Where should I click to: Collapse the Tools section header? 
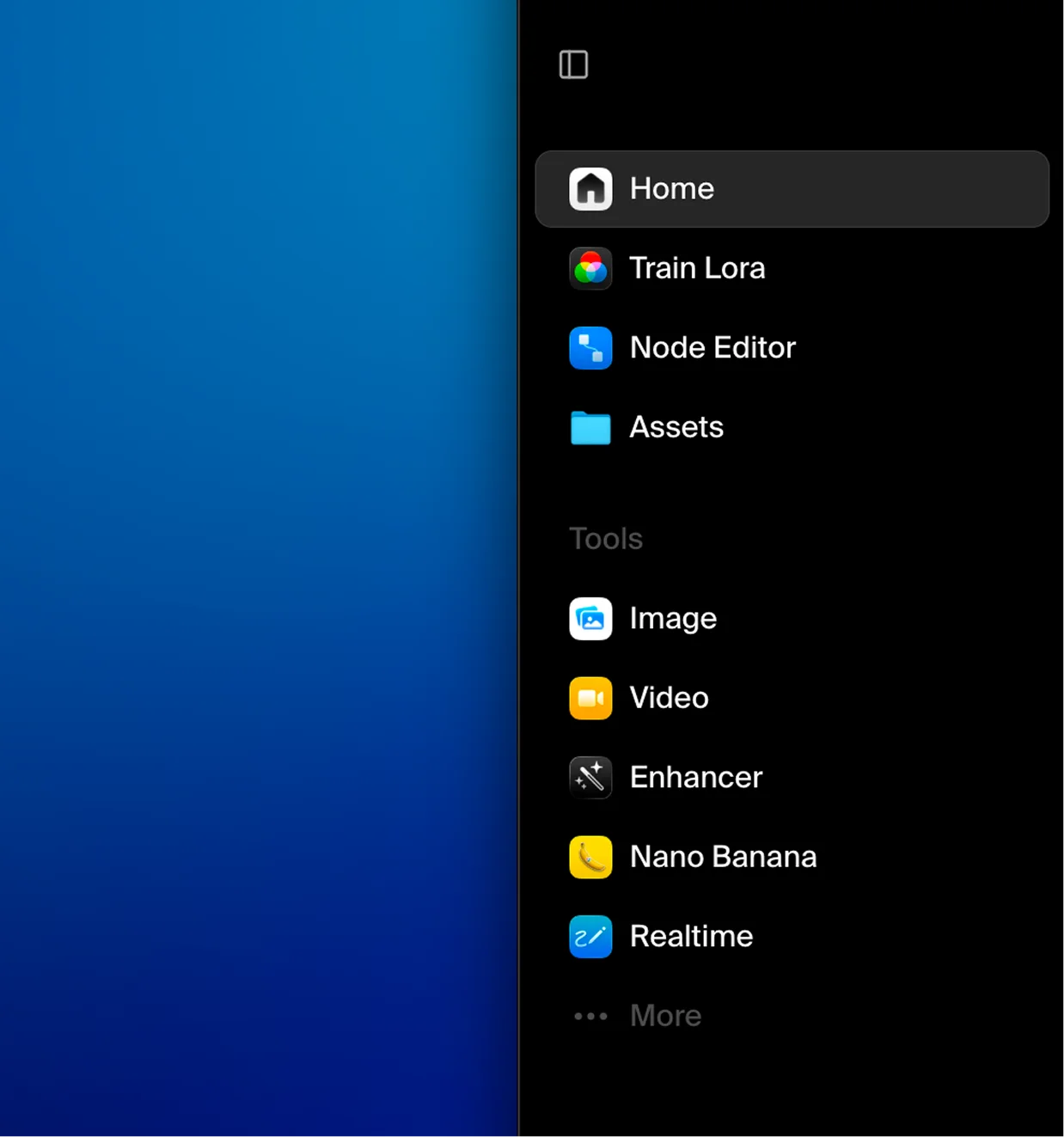coord(605,538)
